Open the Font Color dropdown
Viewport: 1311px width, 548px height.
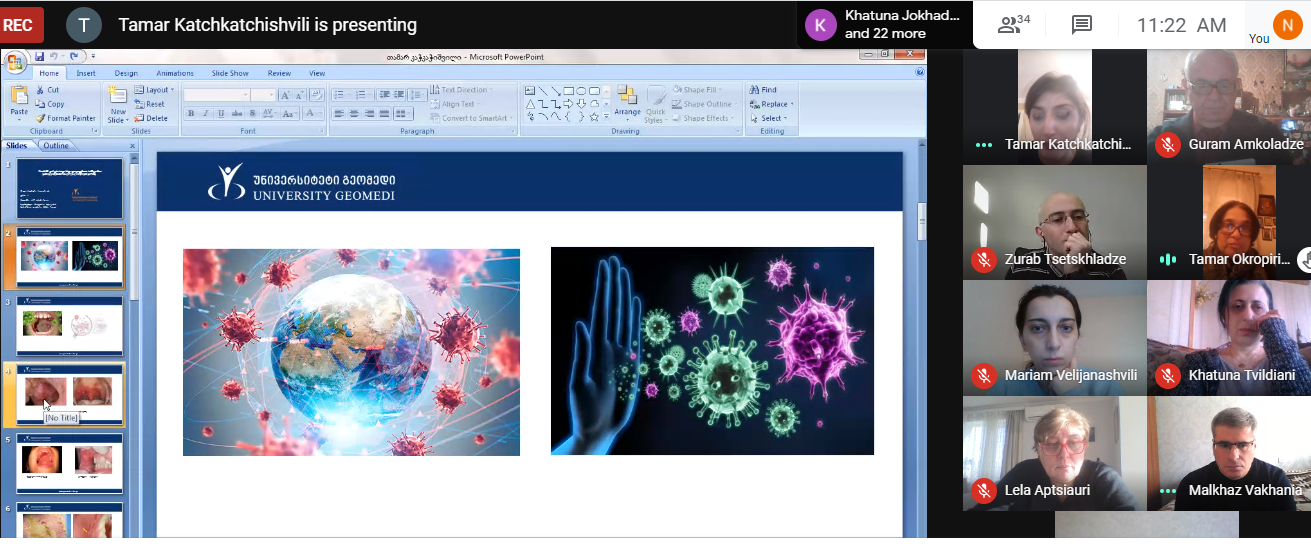312,113
